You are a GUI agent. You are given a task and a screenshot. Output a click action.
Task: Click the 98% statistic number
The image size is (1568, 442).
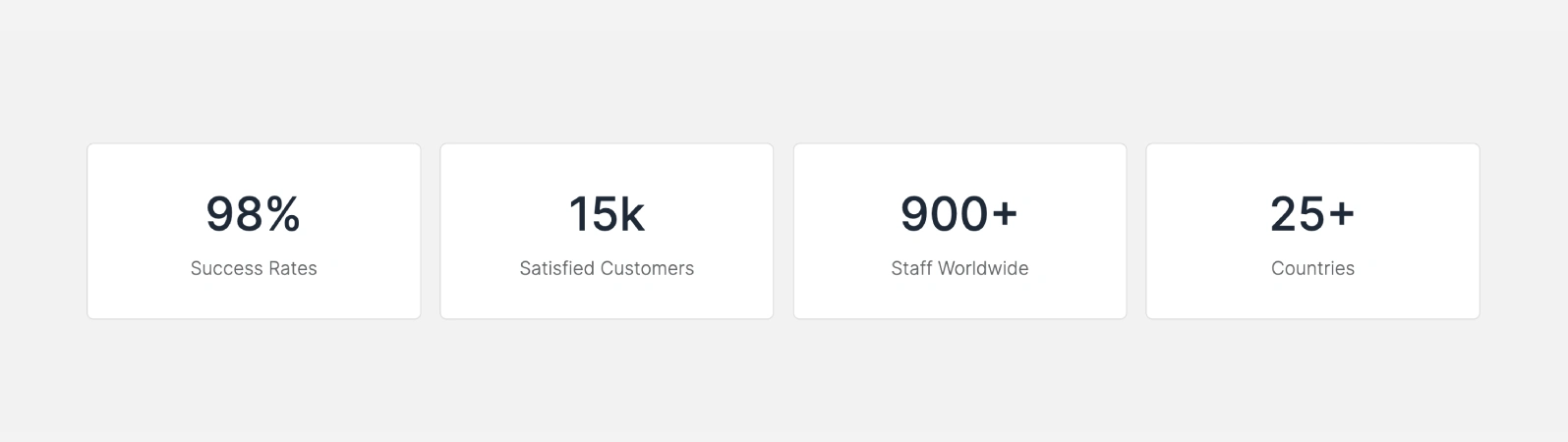point(253,214)
